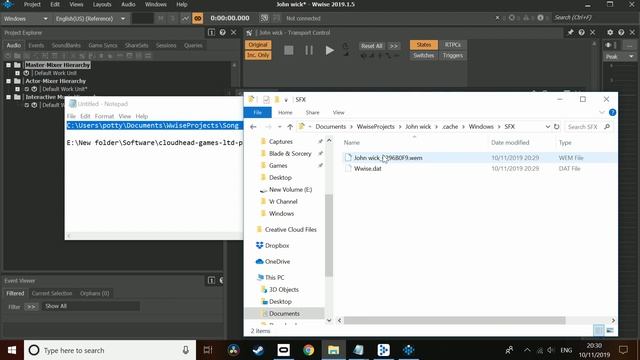Click the Reset All button
640x360 pixels.
point(371,46)
